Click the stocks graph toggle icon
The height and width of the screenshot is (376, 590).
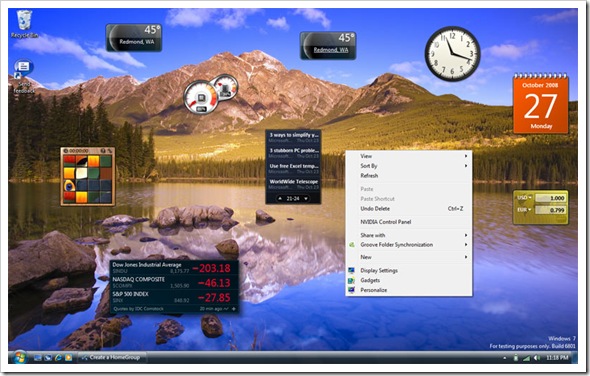pyautogui.click(x=226, y=309)
